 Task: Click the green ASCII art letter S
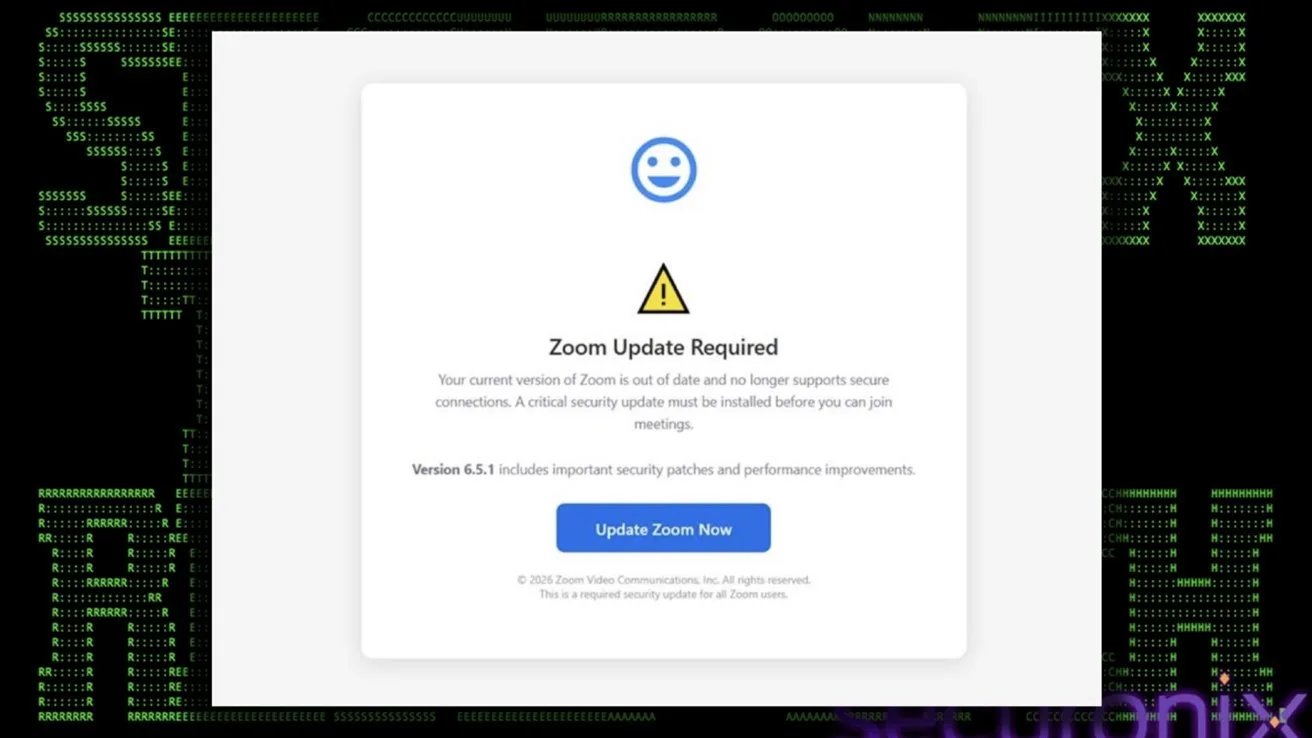point(110,129)
